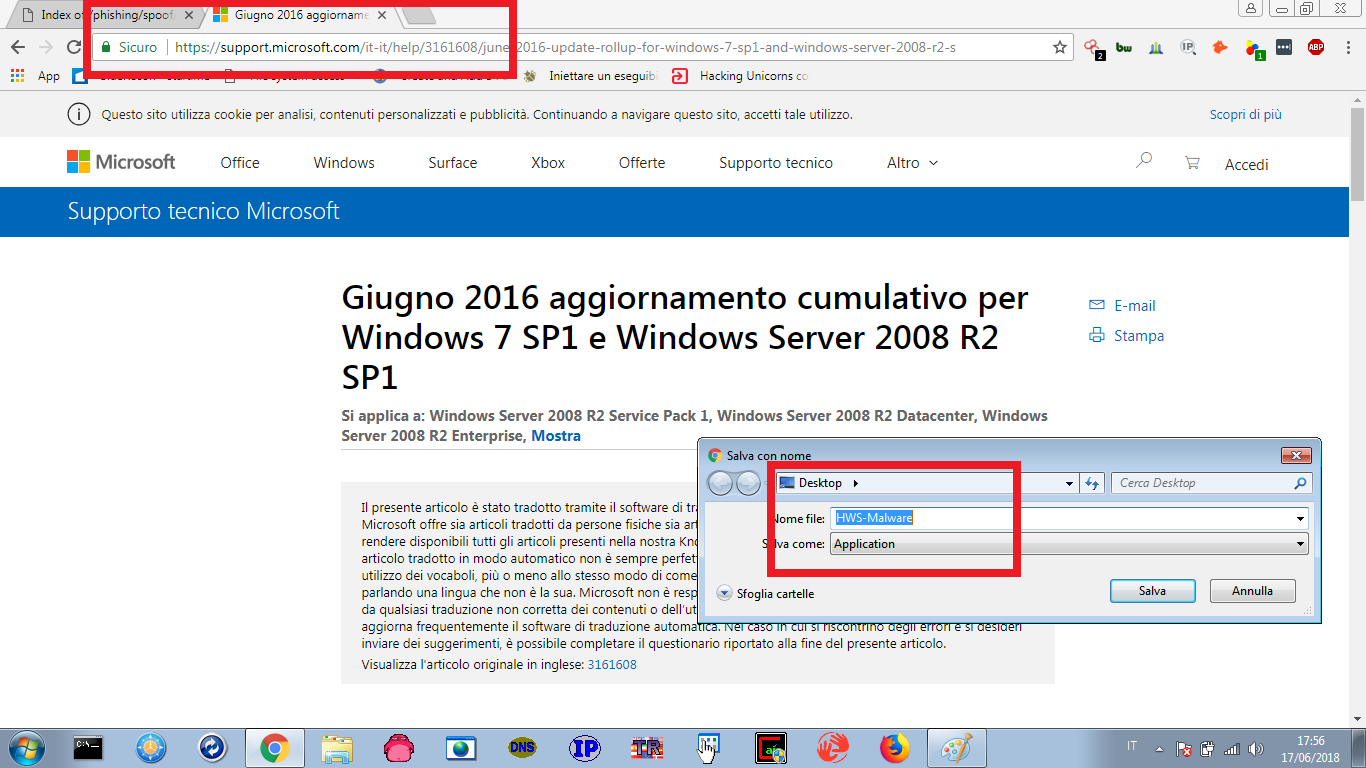Viewport: 1366px width, 768px height.
Task: Open the BuiltWith 'bw' extension icon
Action: tap(1124, 47)
